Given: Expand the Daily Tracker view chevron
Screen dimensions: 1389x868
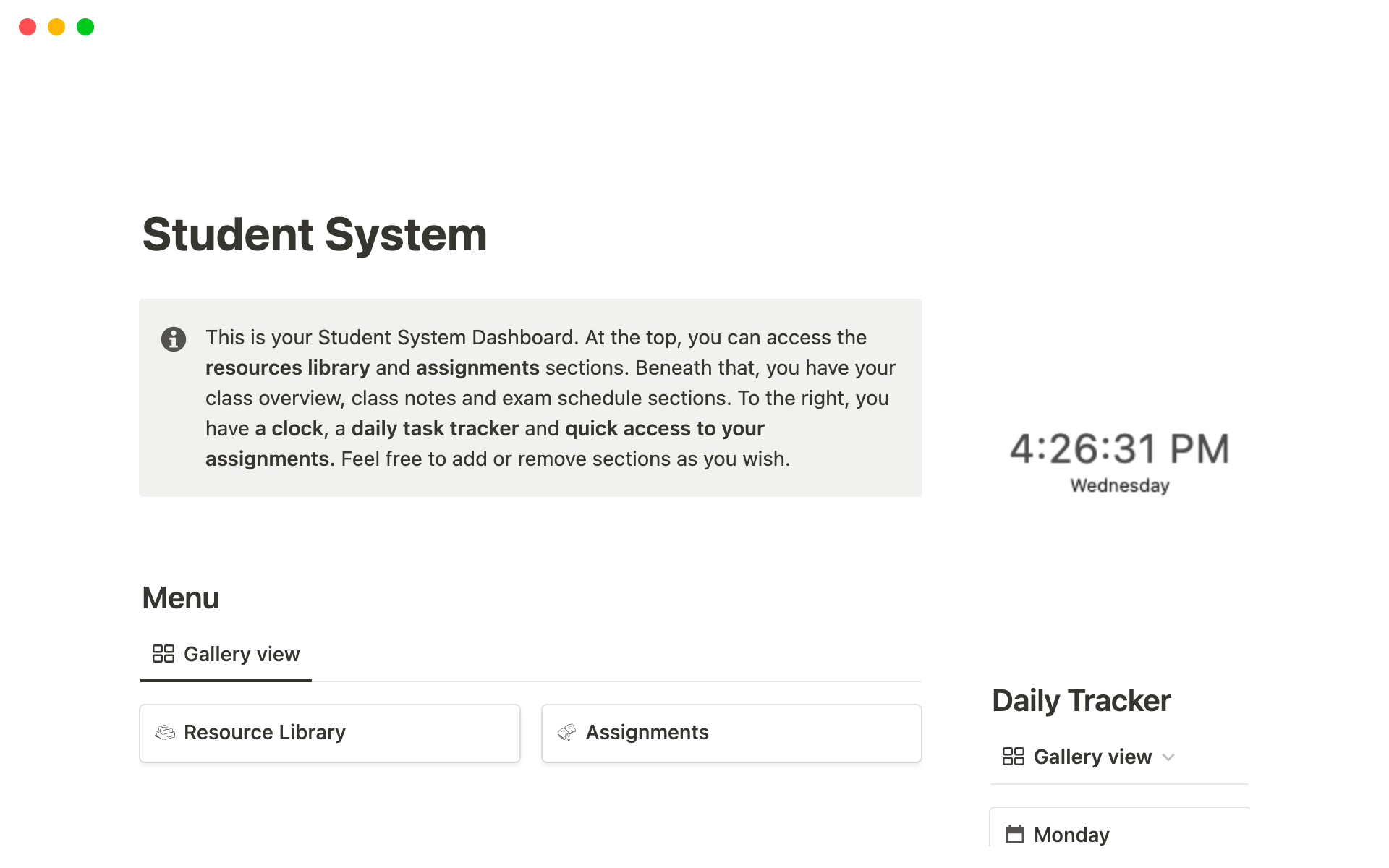Looking at the screenshot, I should pyautogui.click(x=1168, y=757).
